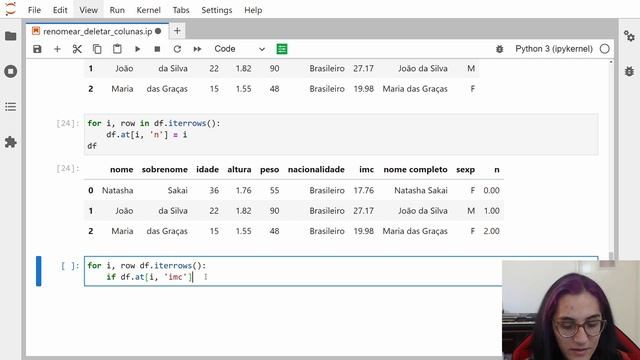Interrupt the kernel with stop button

pos(157,49)
